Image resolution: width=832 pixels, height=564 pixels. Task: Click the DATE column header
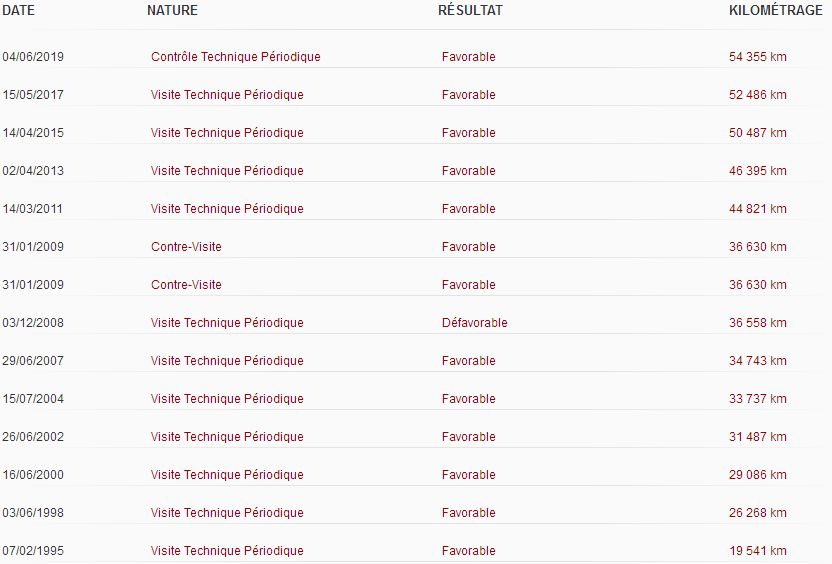[x=19, y=10]
